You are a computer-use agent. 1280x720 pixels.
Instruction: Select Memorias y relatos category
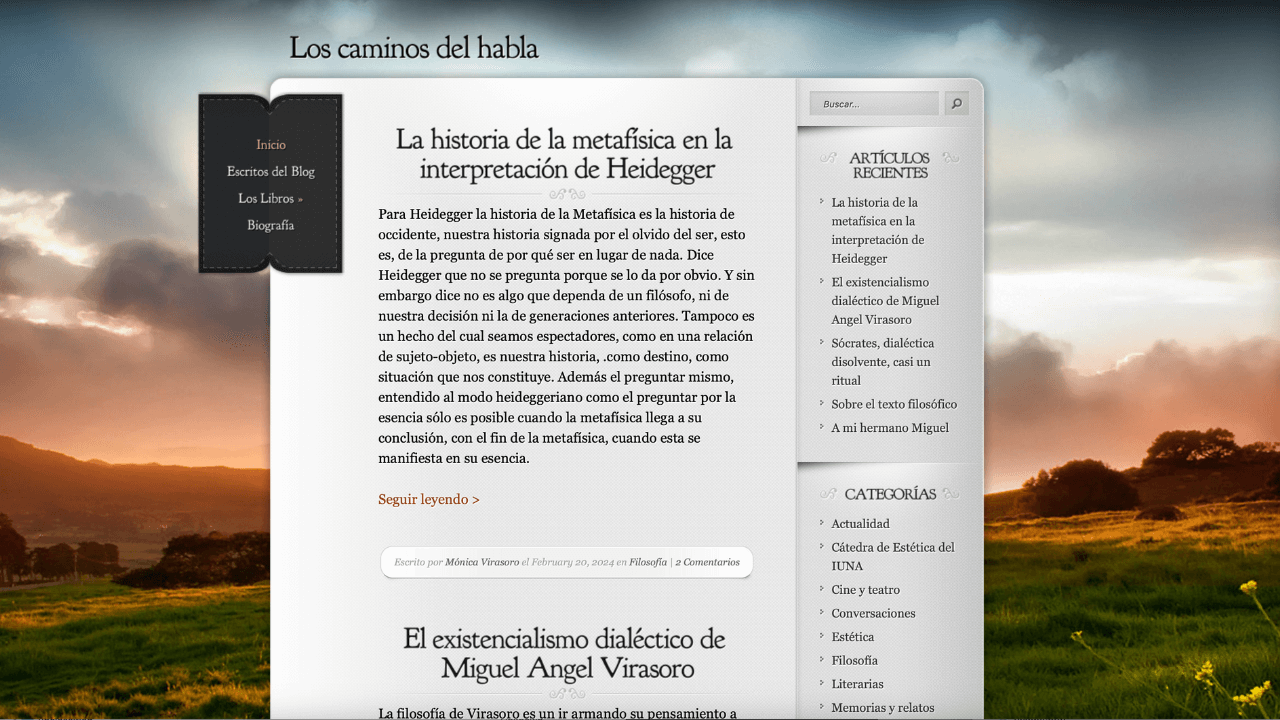(883, 708)
